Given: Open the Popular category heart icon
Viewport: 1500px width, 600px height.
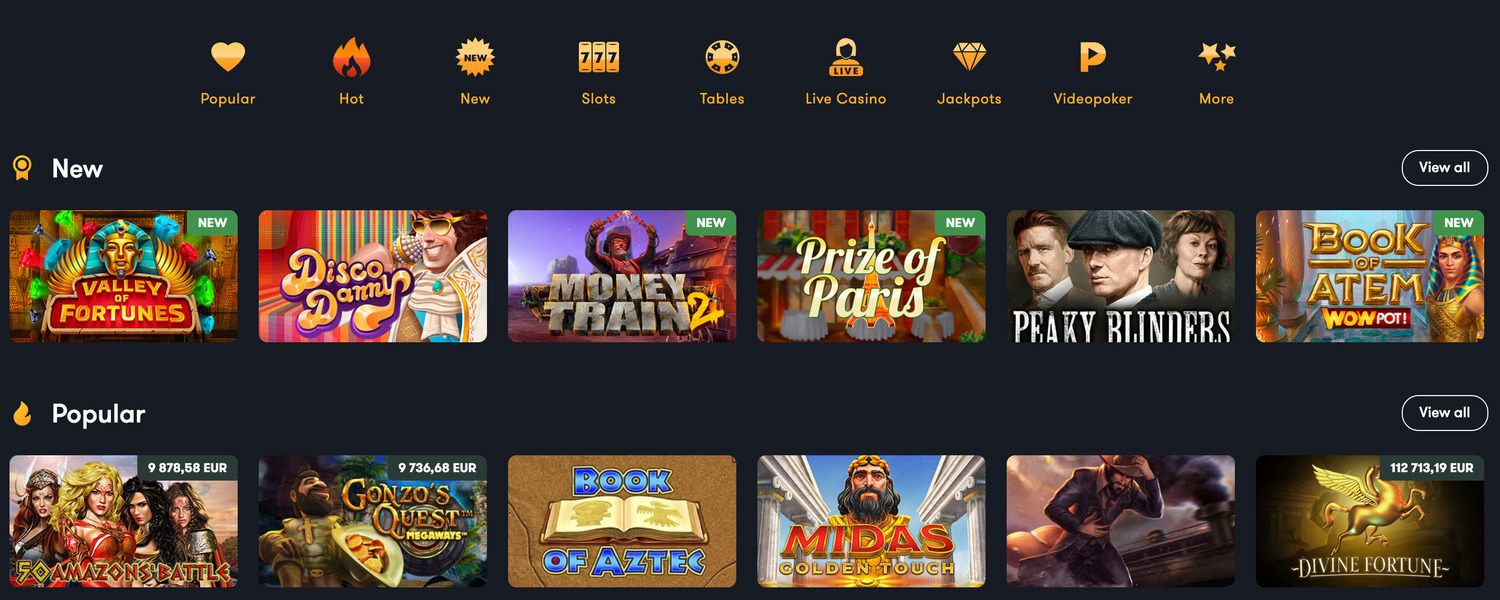Looking at the screenshot, I should click(228, 57).
